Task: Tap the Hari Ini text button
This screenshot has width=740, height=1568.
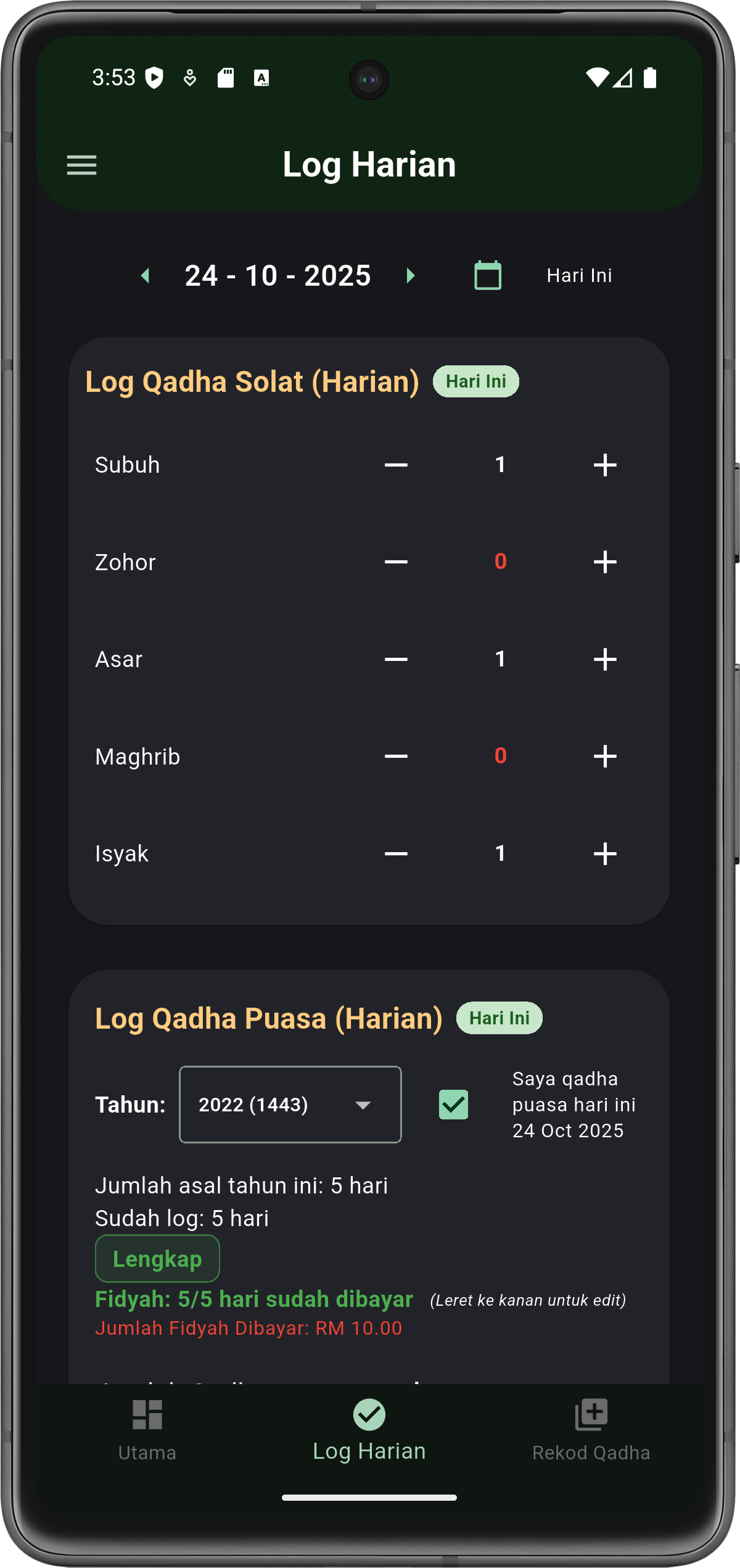Action: (579, 275)
